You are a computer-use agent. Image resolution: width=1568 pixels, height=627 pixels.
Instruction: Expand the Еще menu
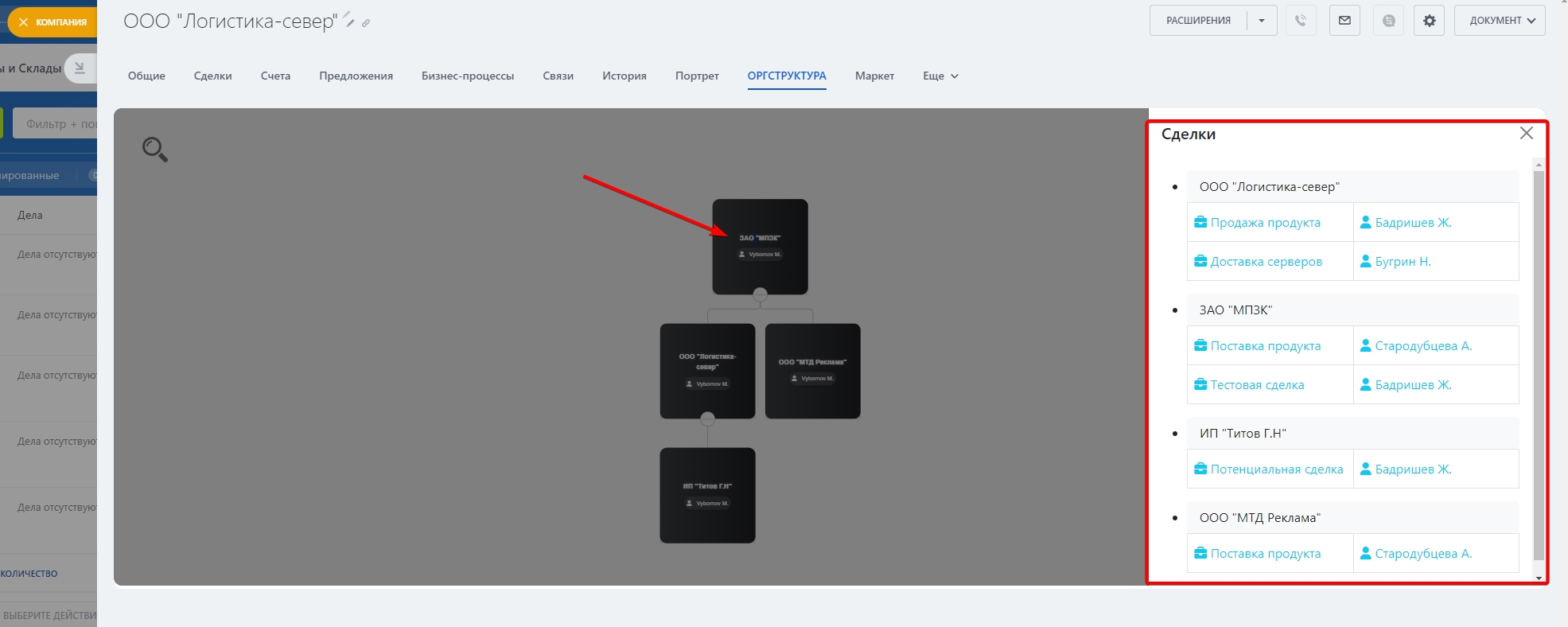point(940,76)
